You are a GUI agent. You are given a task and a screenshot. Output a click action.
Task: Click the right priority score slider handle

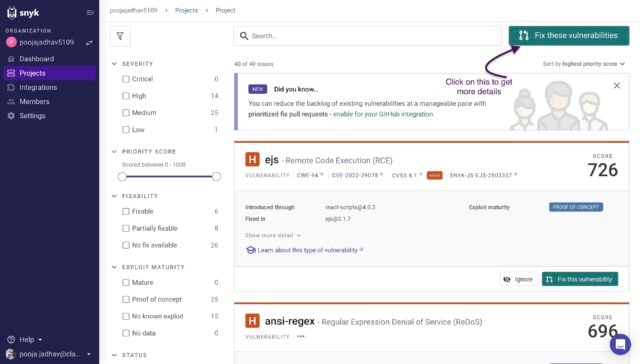(216, 176)
